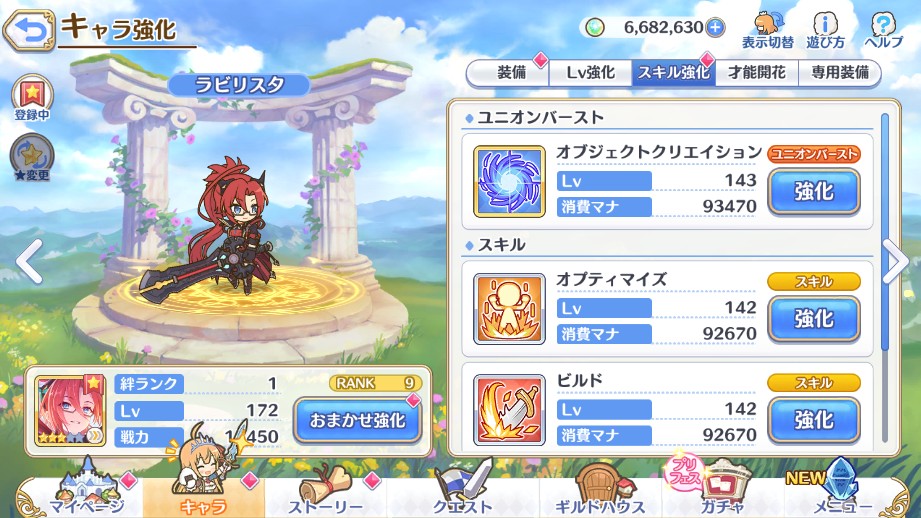Toggle the 登録中 favorite badge
The image size is (921, 518).
[32, 97]
